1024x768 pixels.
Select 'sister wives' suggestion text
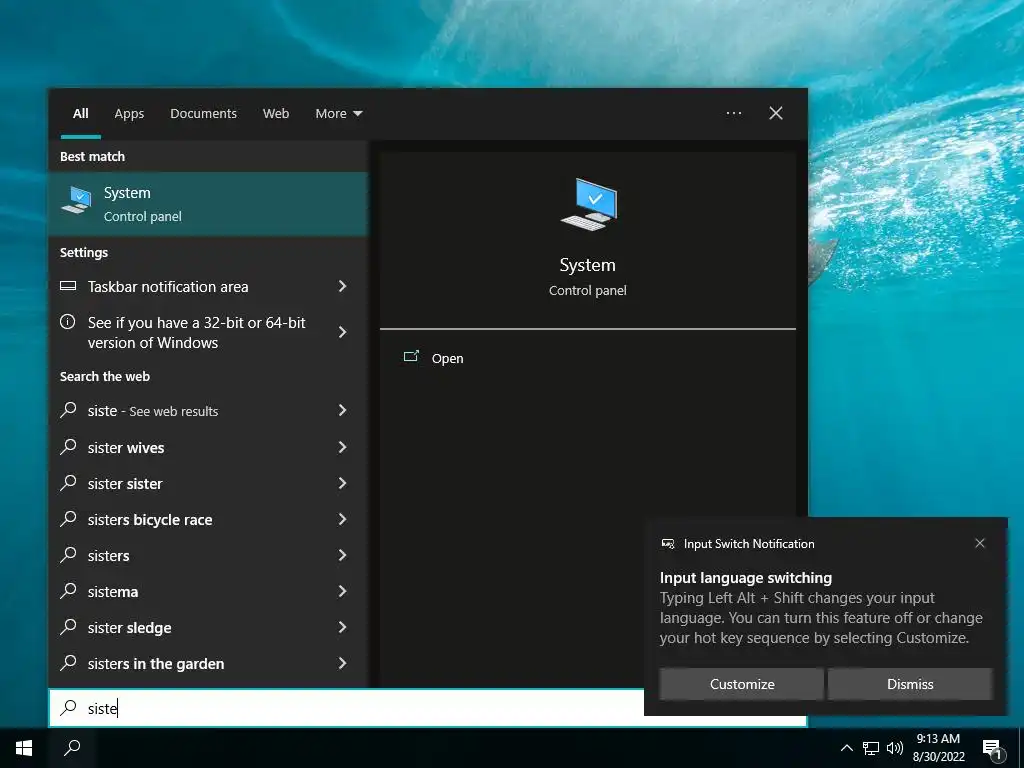[x=126, y=448]
